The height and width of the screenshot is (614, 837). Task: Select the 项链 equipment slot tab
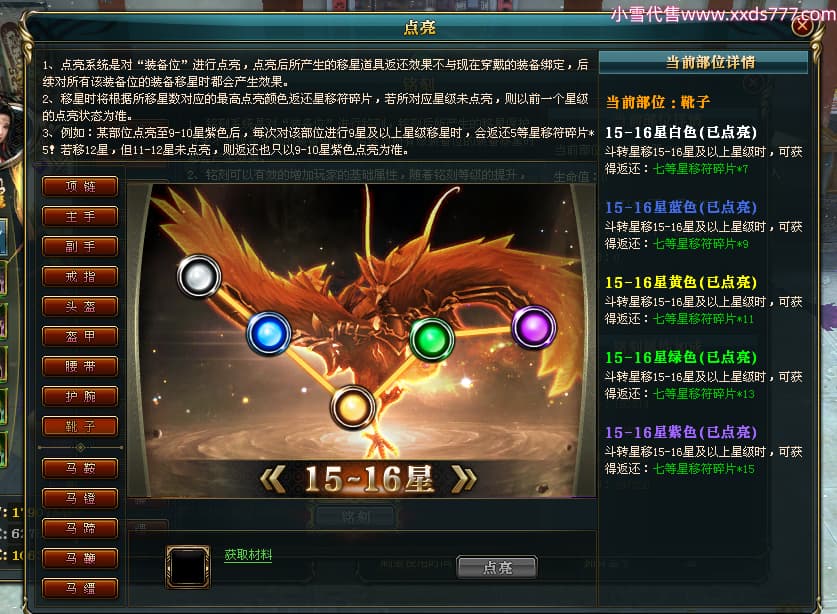pos(80,186)
